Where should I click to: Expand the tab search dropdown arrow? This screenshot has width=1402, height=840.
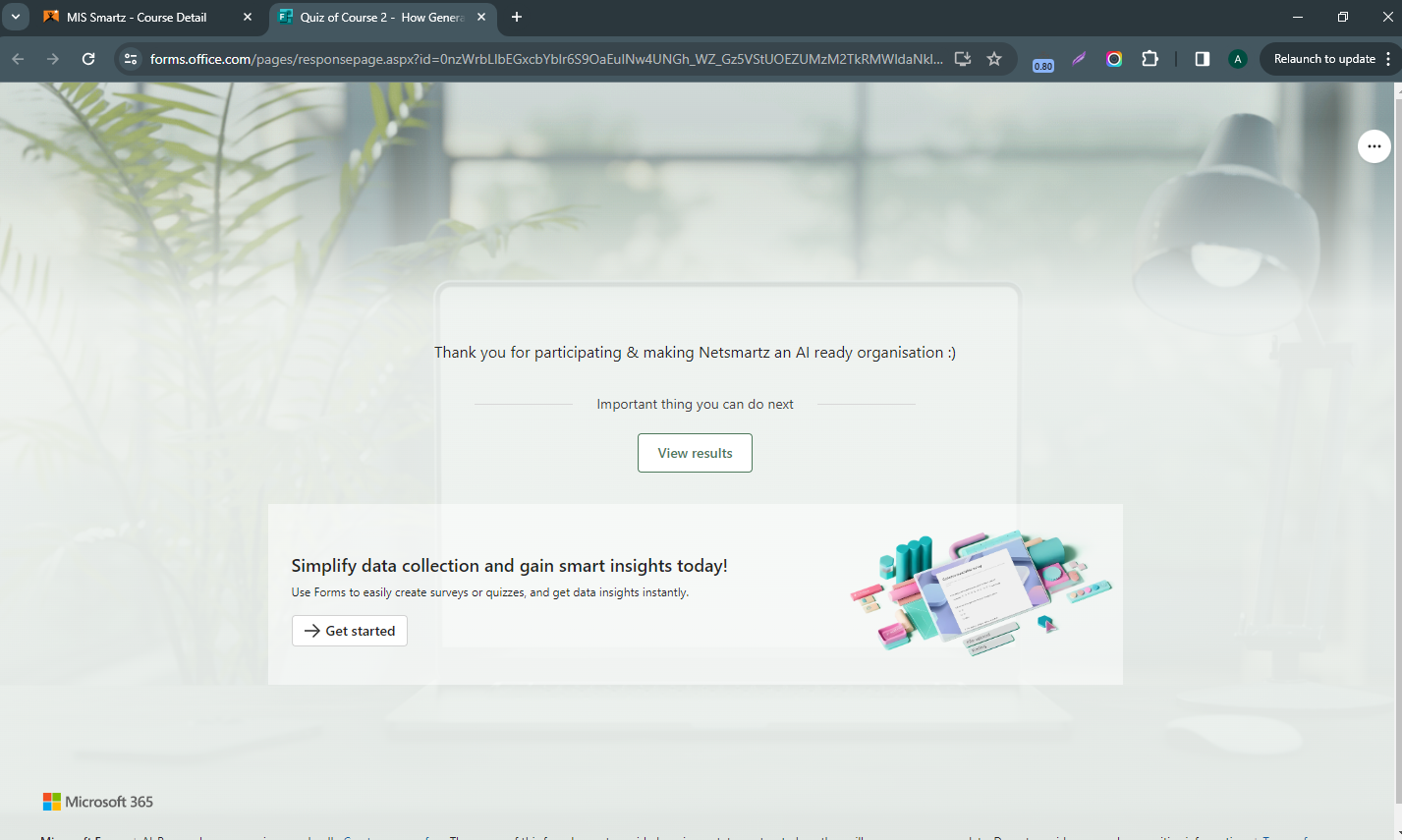16,17
